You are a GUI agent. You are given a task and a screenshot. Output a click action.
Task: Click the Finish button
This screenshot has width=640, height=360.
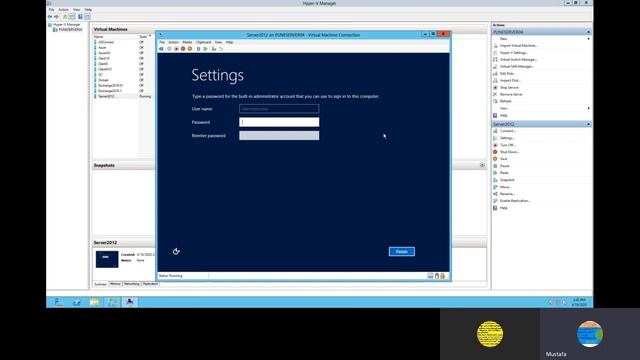click(402, 251)
